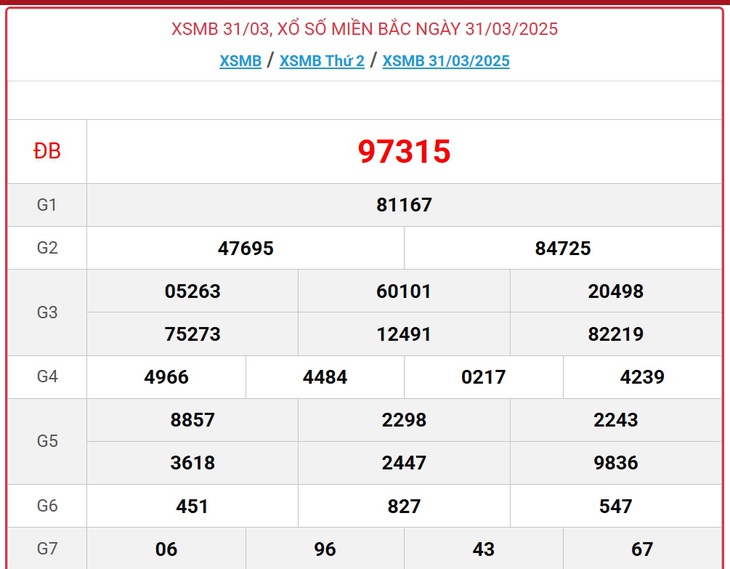Image resolution: width=730 pixels, height=569 pixels.
Task: Select G3 result 12491
Action: (x=404, y=334)
